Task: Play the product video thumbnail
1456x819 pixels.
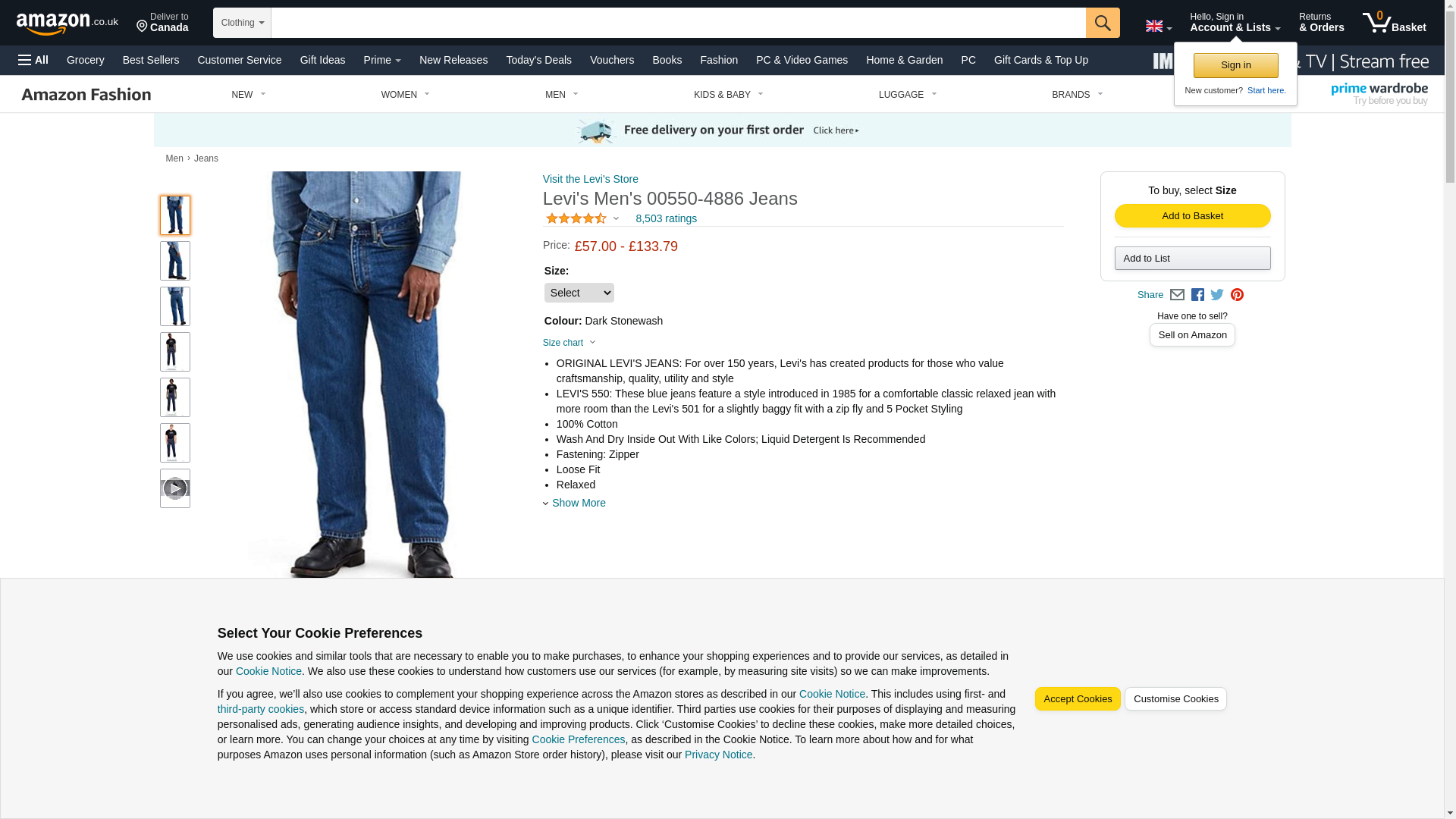Action: 175,488
